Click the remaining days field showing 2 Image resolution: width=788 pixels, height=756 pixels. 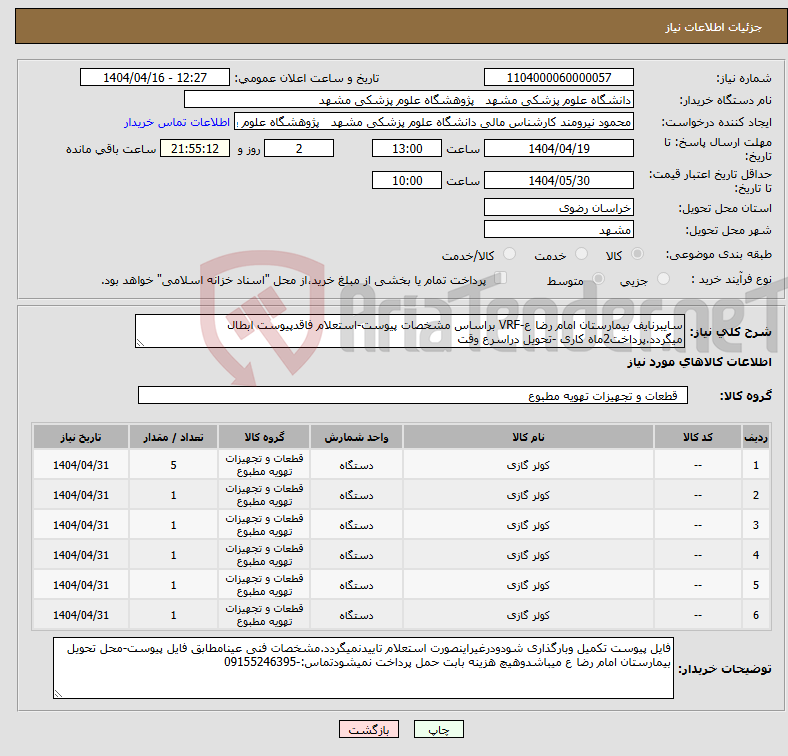click(x=299, y=148)
